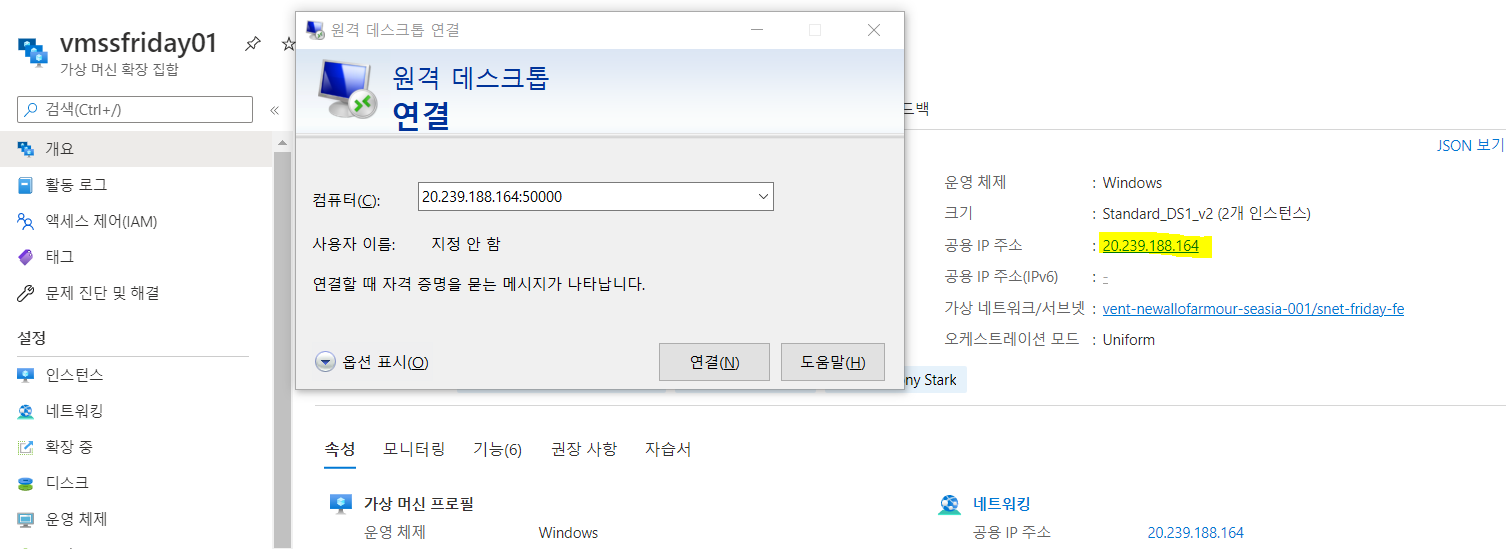Screen dimensions: 1506x549
Task: Click the 태그 tag icon
Action: point(27,257)
